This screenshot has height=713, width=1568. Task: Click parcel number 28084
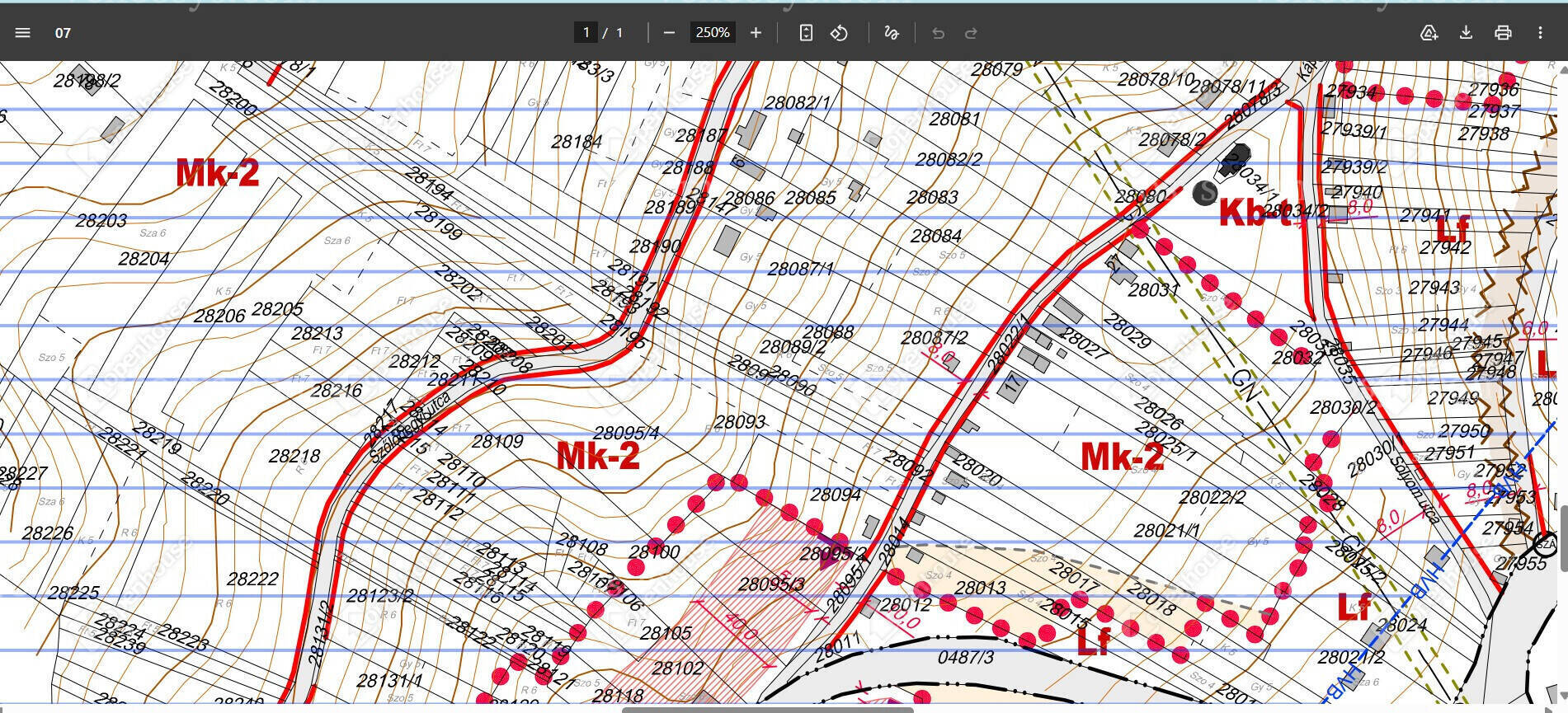coord(936,236)
